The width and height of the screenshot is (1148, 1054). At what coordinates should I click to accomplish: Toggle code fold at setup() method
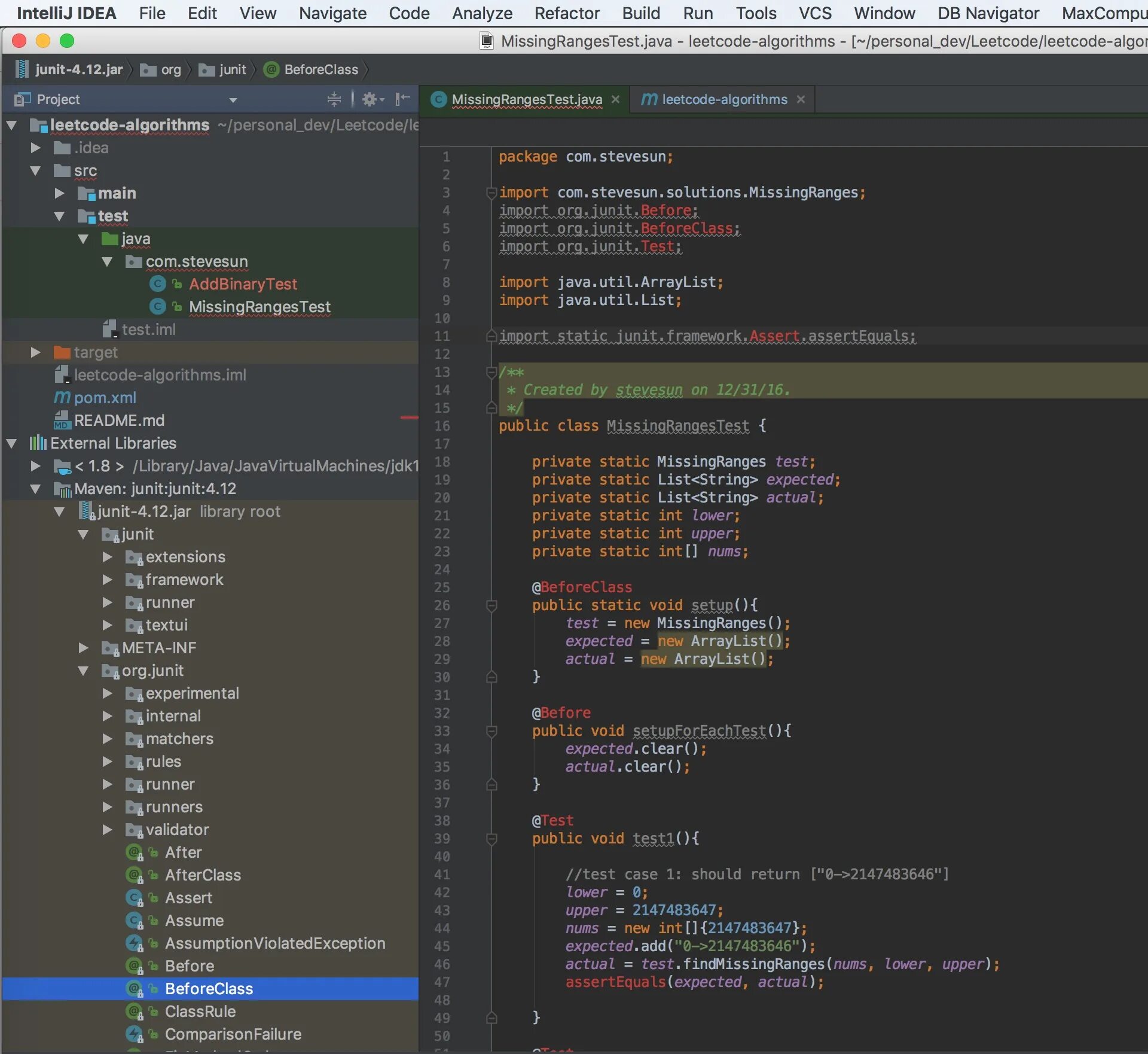(x=491, y=605)
